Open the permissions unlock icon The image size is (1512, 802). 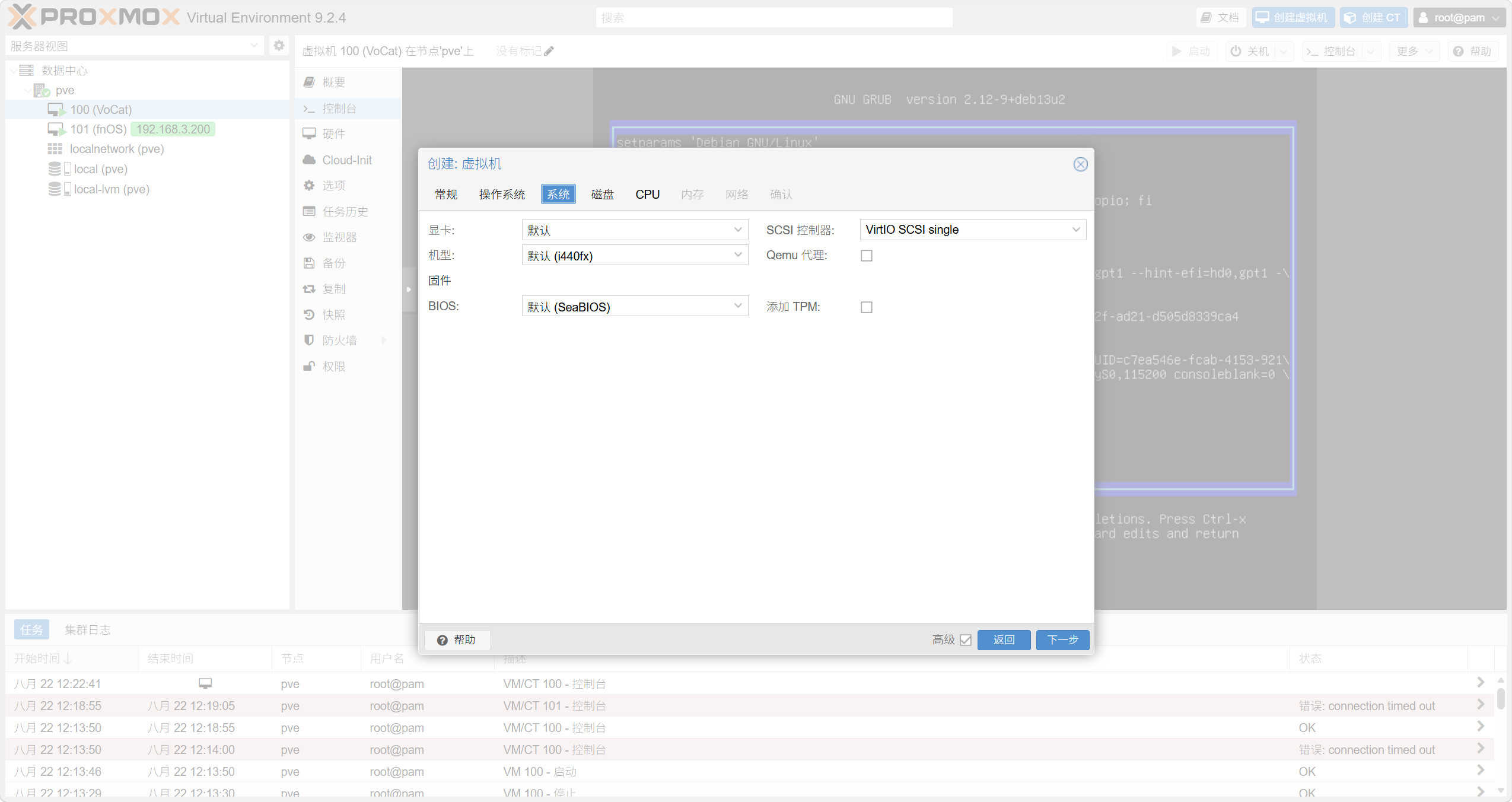pyautogui.click(x=309, y=366)
